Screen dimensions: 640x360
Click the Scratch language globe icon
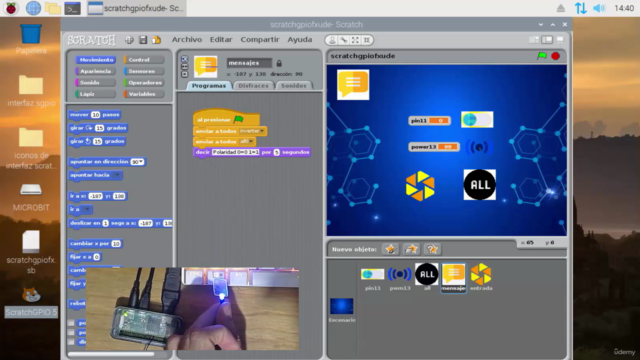129,40
